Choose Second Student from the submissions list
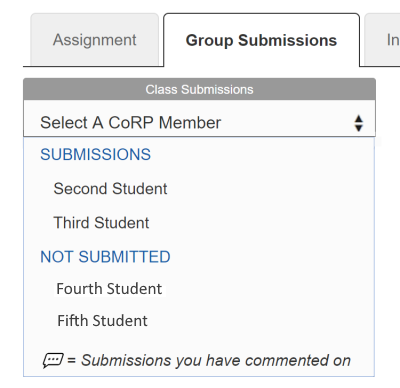The width and height of the screenshot is (400, 388). pos(110,189)
